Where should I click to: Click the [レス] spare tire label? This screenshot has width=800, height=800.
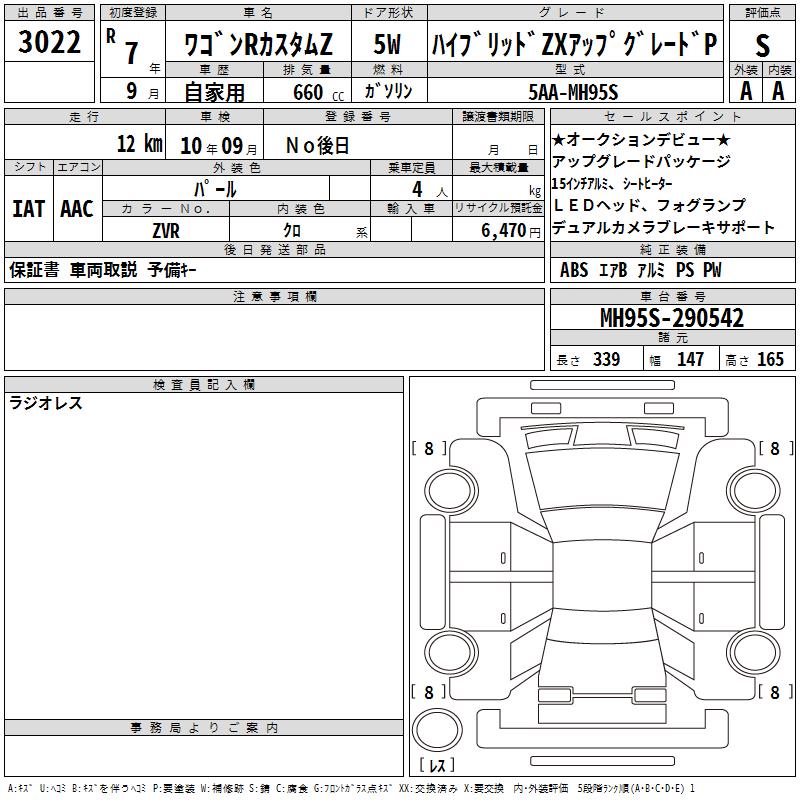tap(437, 765)
